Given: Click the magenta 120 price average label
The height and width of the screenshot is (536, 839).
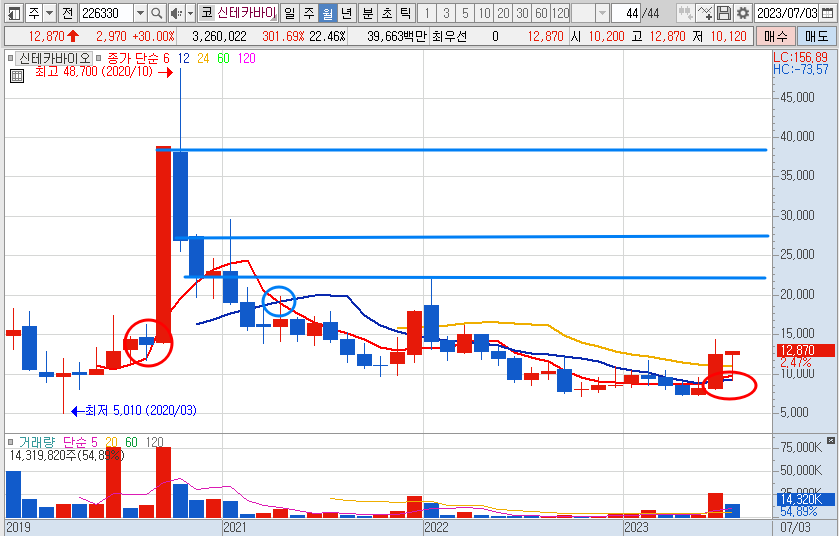Looking at the screenshot, I should click(247, 58).
